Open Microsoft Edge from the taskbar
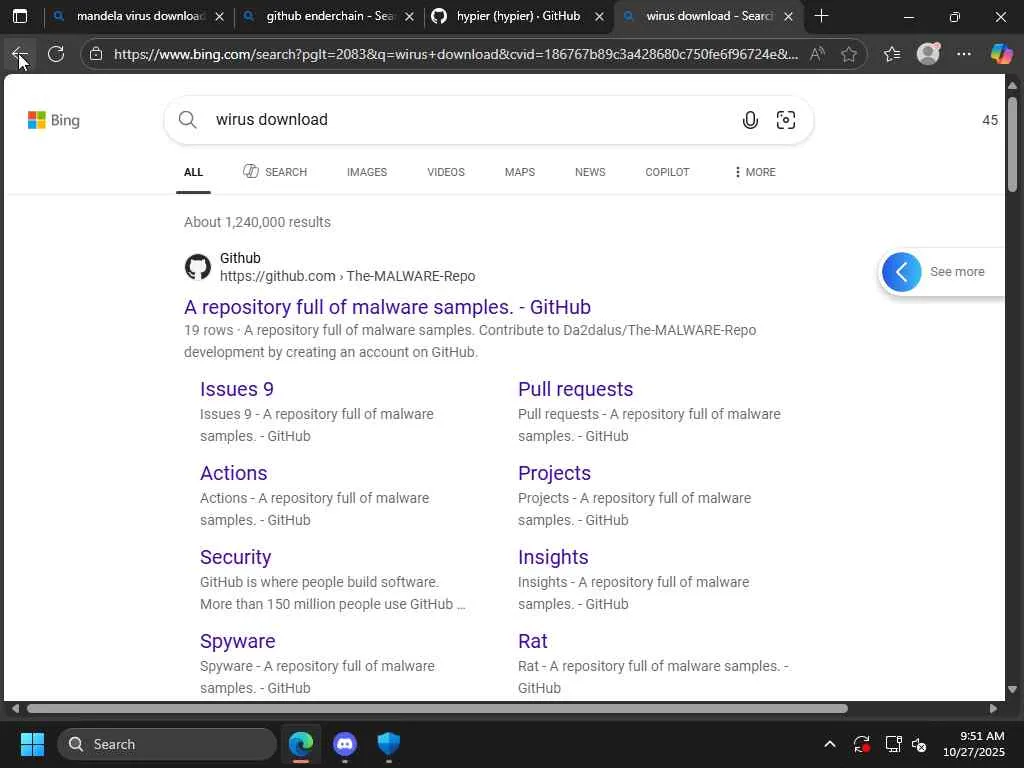 click(x=301, y=744)
